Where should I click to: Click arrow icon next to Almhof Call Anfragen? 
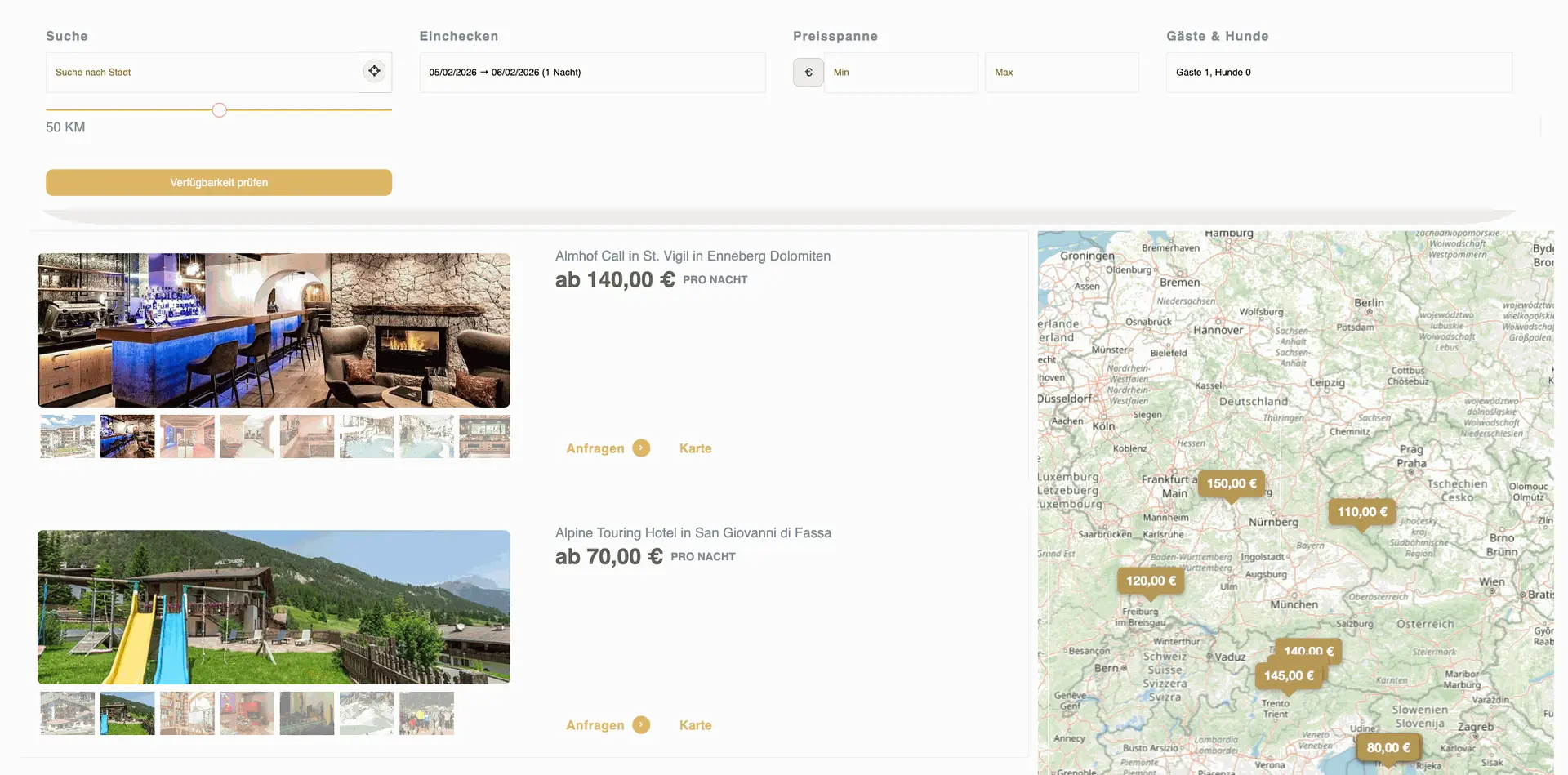click(x=641, y=448)
